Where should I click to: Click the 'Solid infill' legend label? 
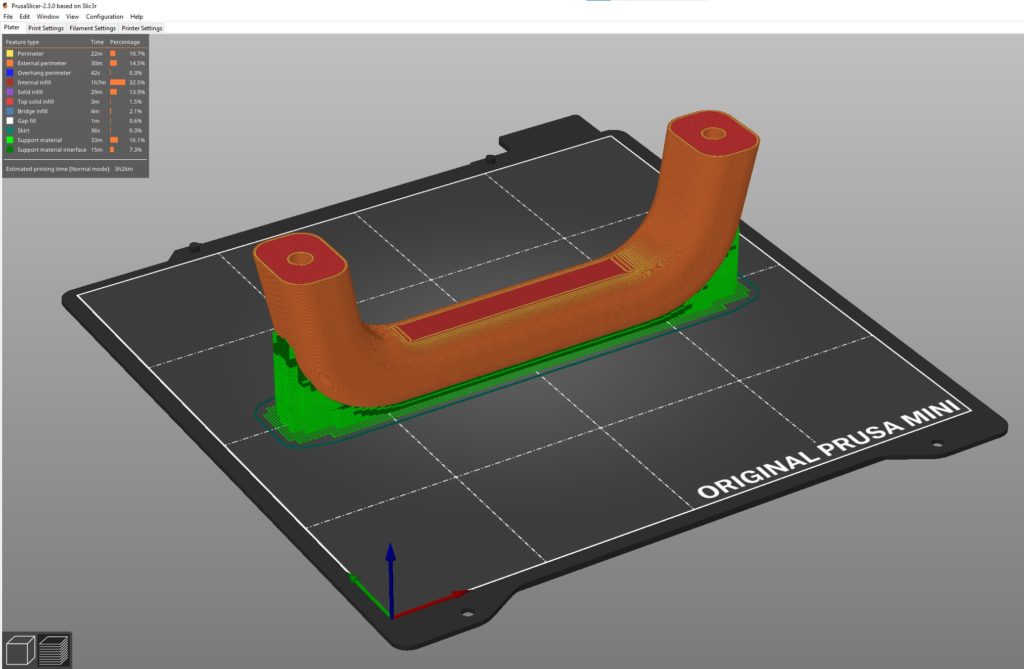pos(30,92)
